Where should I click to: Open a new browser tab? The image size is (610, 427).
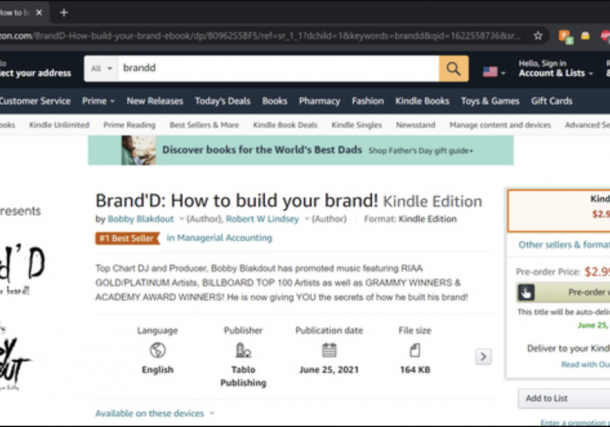pyautogui.click(x=64, y=12)
